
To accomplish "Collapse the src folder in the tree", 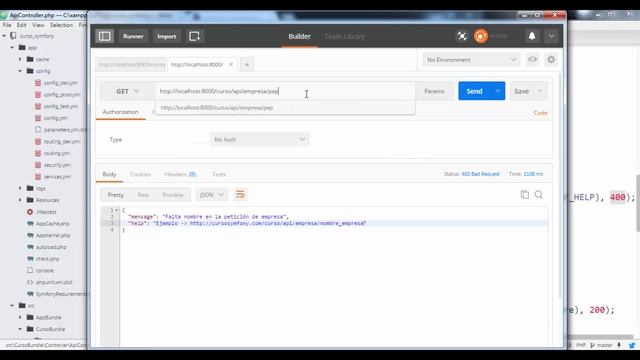I will pos(12,306).
